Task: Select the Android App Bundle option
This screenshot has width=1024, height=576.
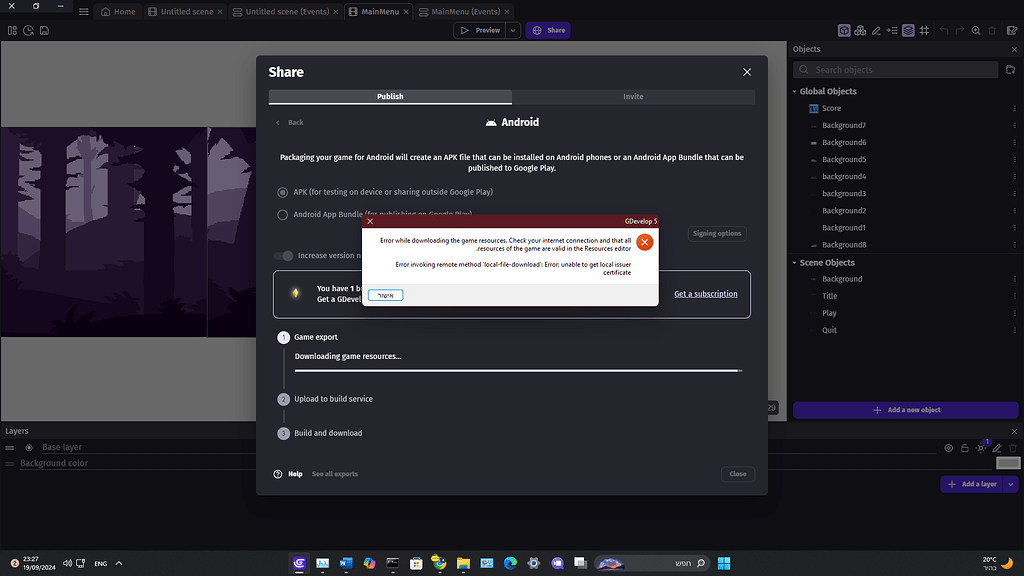Action: (x=282, y=214)
